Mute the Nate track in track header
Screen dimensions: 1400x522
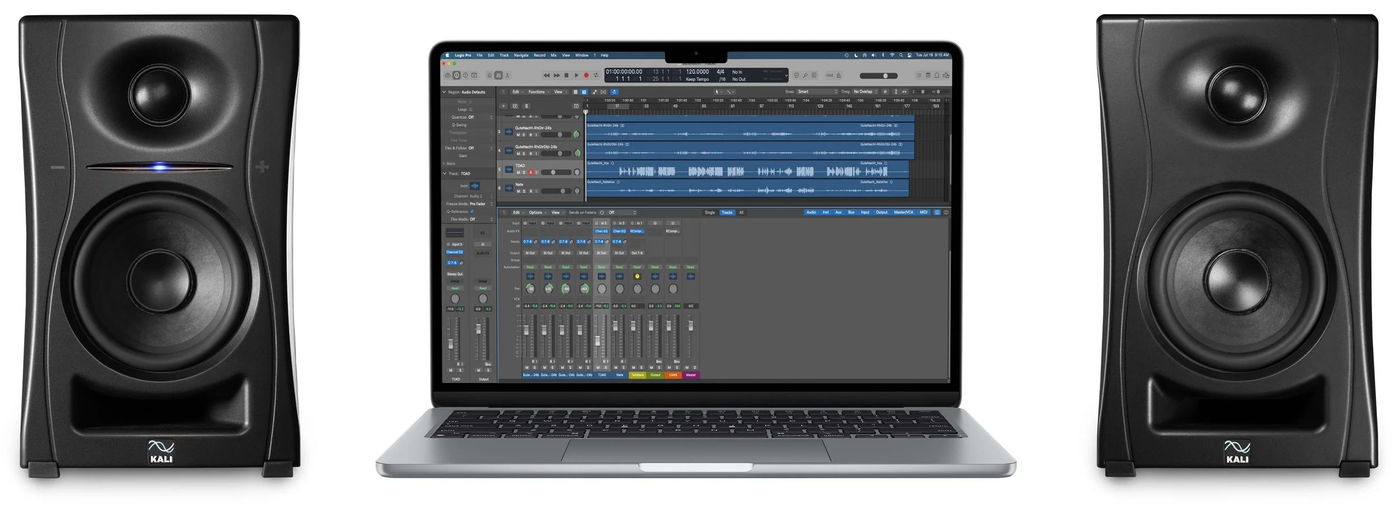518,191
